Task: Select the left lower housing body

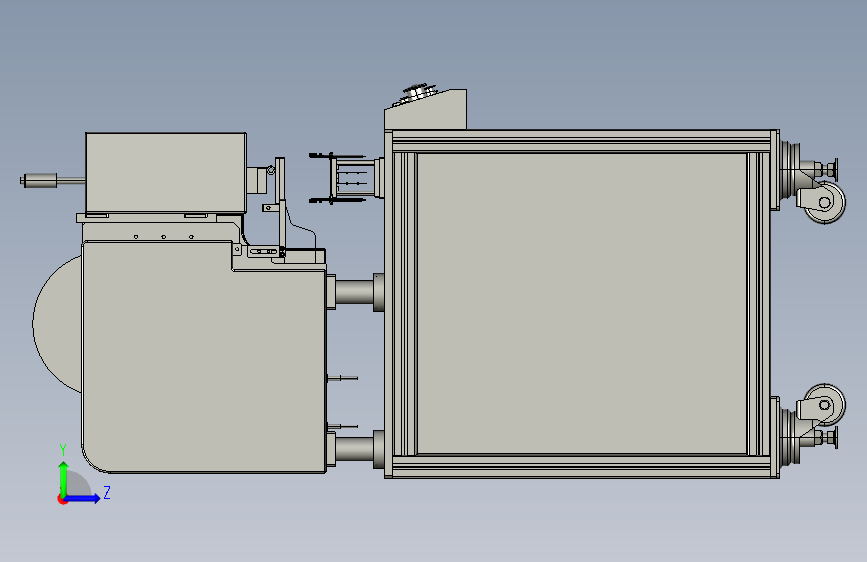Action: [203, 357]
